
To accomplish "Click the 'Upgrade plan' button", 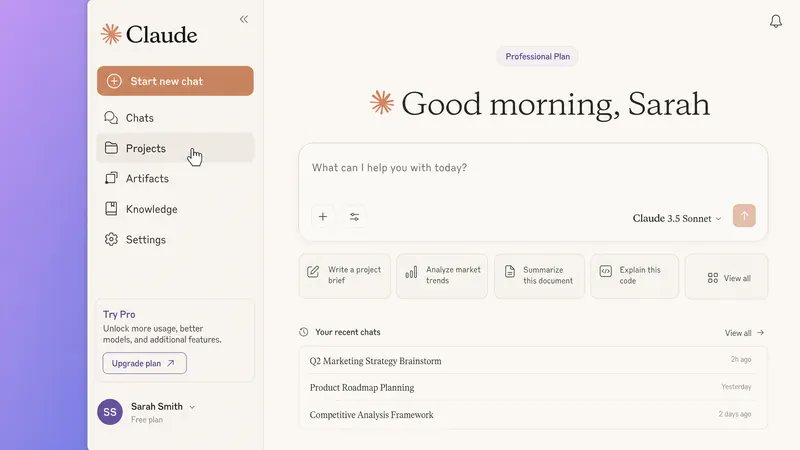I will click(144, 363).
